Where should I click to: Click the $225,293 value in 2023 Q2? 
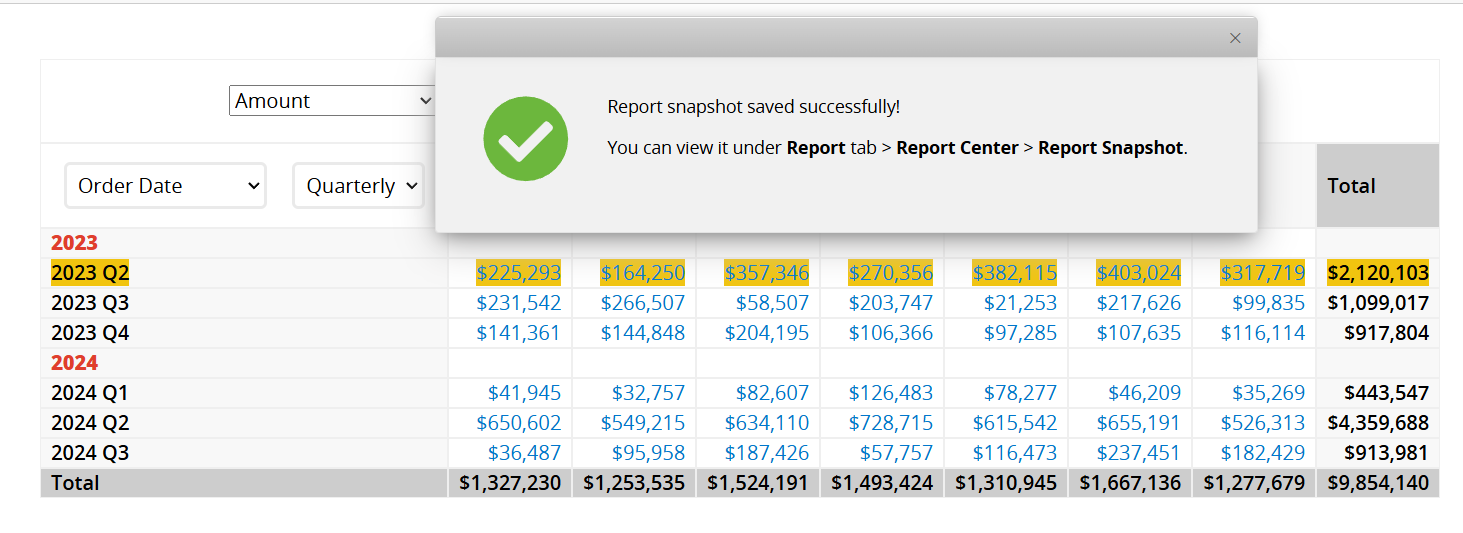point(518,273)
